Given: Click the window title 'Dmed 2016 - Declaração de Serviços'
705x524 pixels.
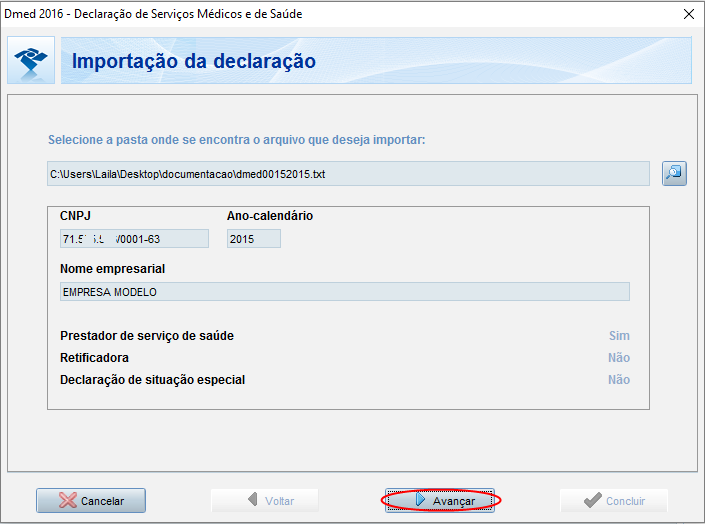Looking at the screenshot, I should [x=153, y=14].
